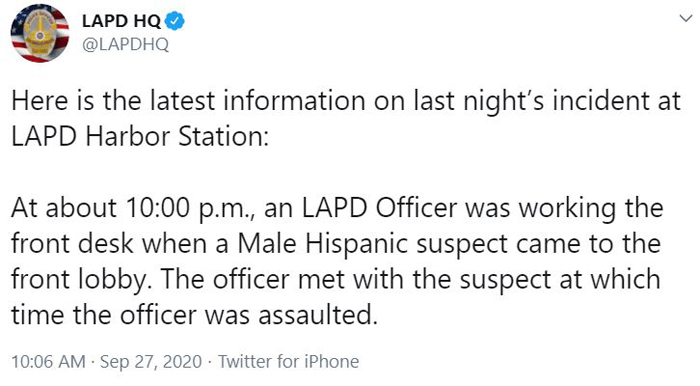Click the gold police badge in avatar
The height and width of the screenshot is (386, 700).
pyautogui.click(x=40, y=34)
